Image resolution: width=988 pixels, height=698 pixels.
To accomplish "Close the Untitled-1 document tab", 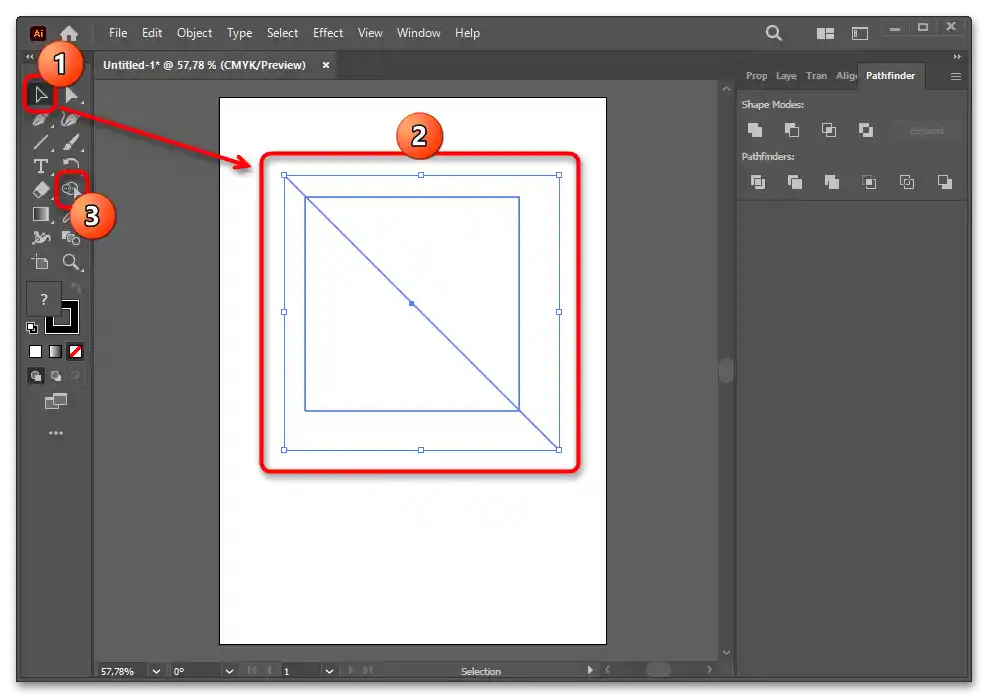I will (x=326, y=65).
